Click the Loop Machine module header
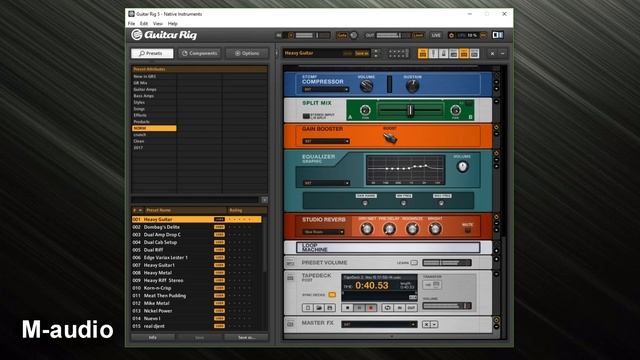This screenshot has height=360, width=640. [x=388, y=247]
